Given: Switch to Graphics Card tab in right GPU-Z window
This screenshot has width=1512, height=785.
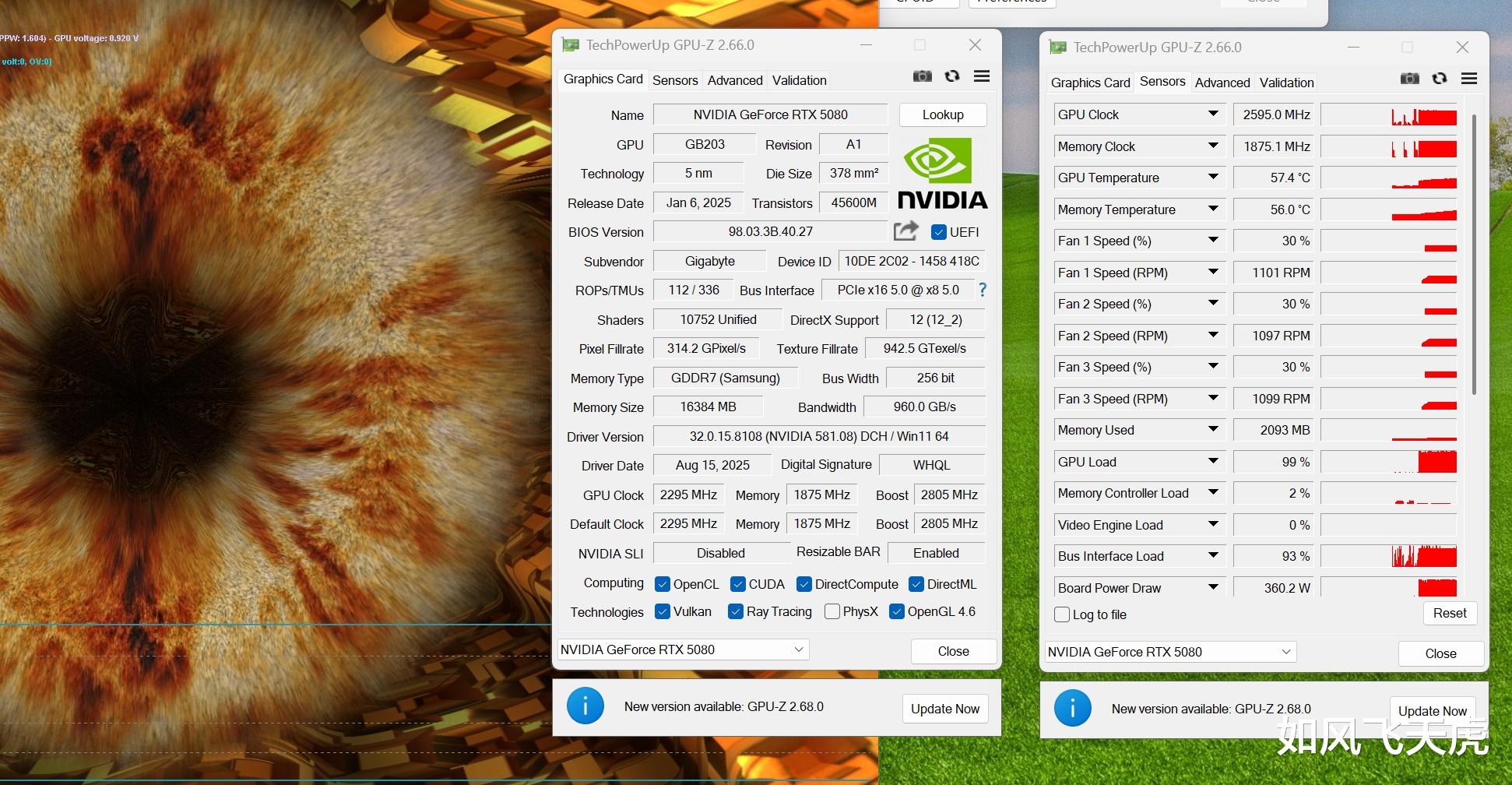Looking at the screenshot, I should 1091,83.
